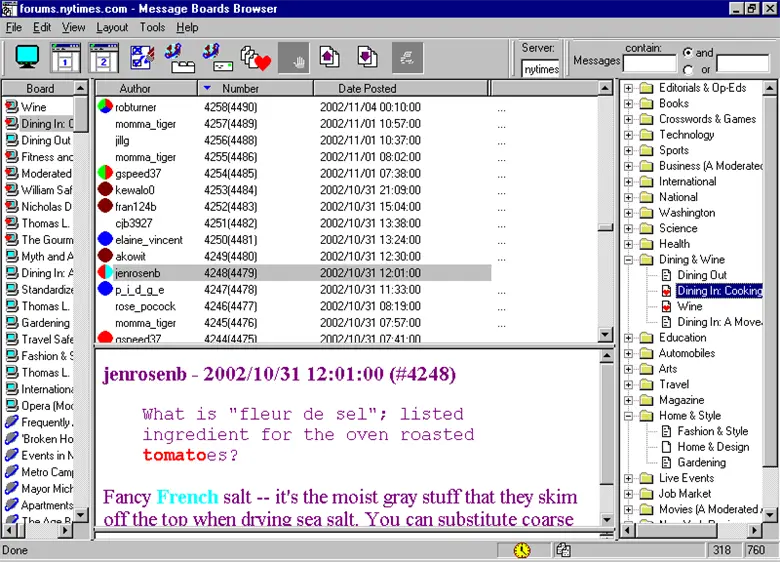
Task: Click board tree horizontal scroll right arrow
Action: (x=755, y=530)
